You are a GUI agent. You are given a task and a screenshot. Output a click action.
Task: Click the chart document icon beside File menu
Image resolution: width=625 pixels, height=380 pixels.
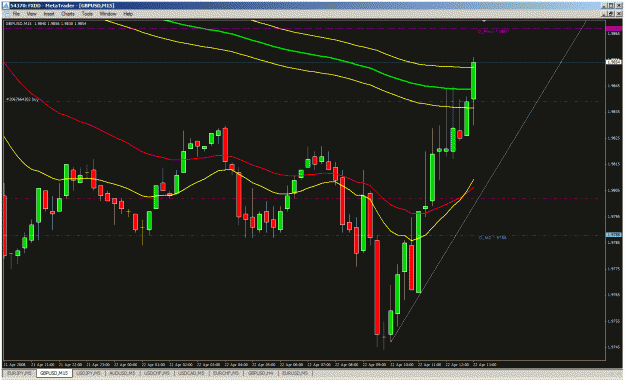6,14
